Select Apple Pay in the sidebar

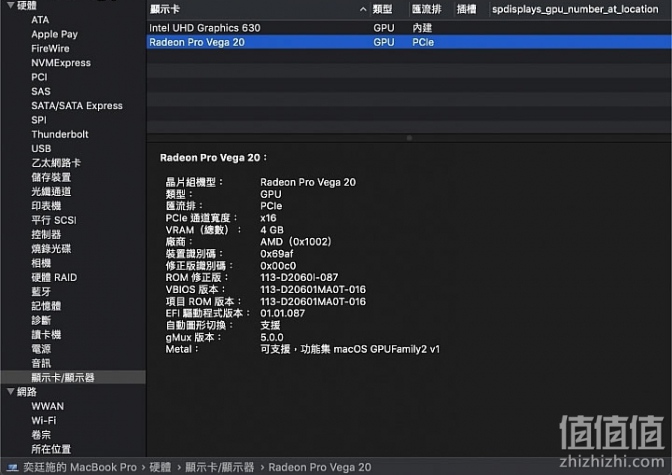(x=54, y=34)
